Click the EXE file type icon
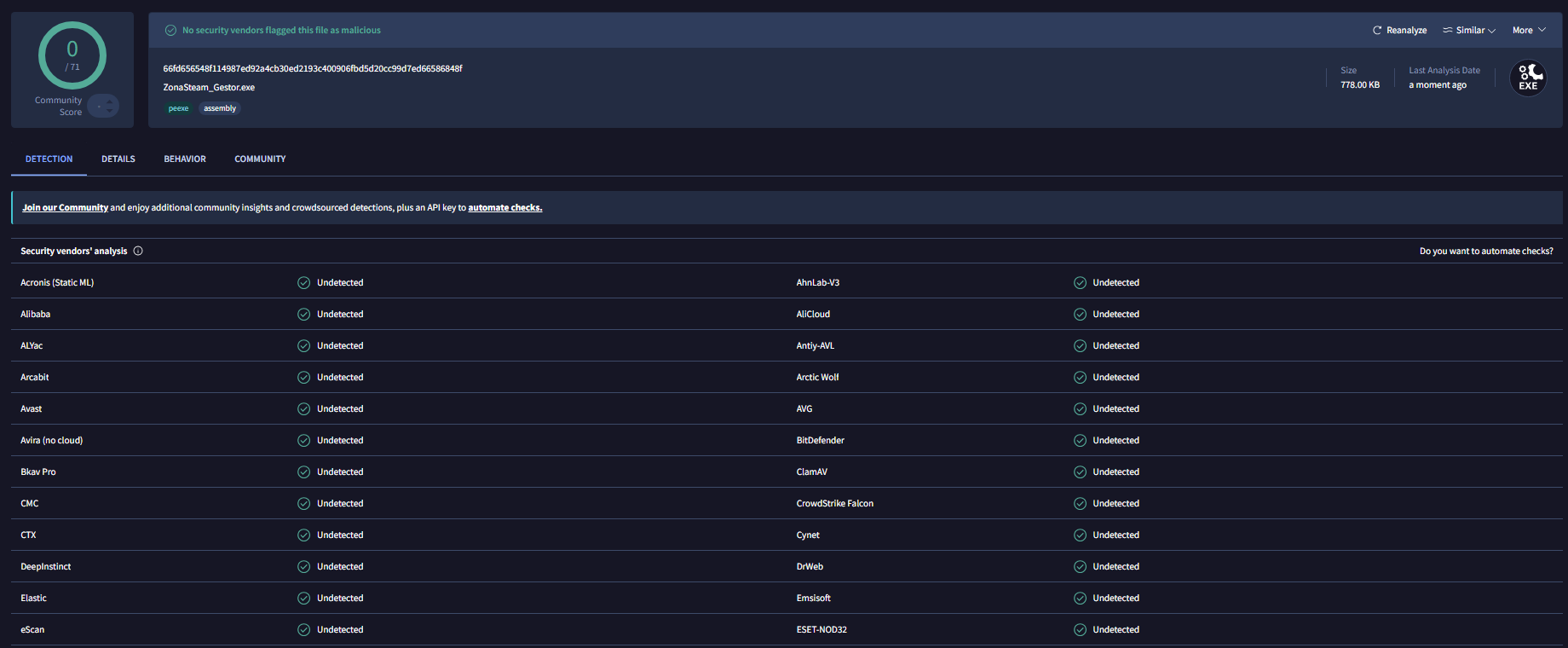 point(1528,78)
